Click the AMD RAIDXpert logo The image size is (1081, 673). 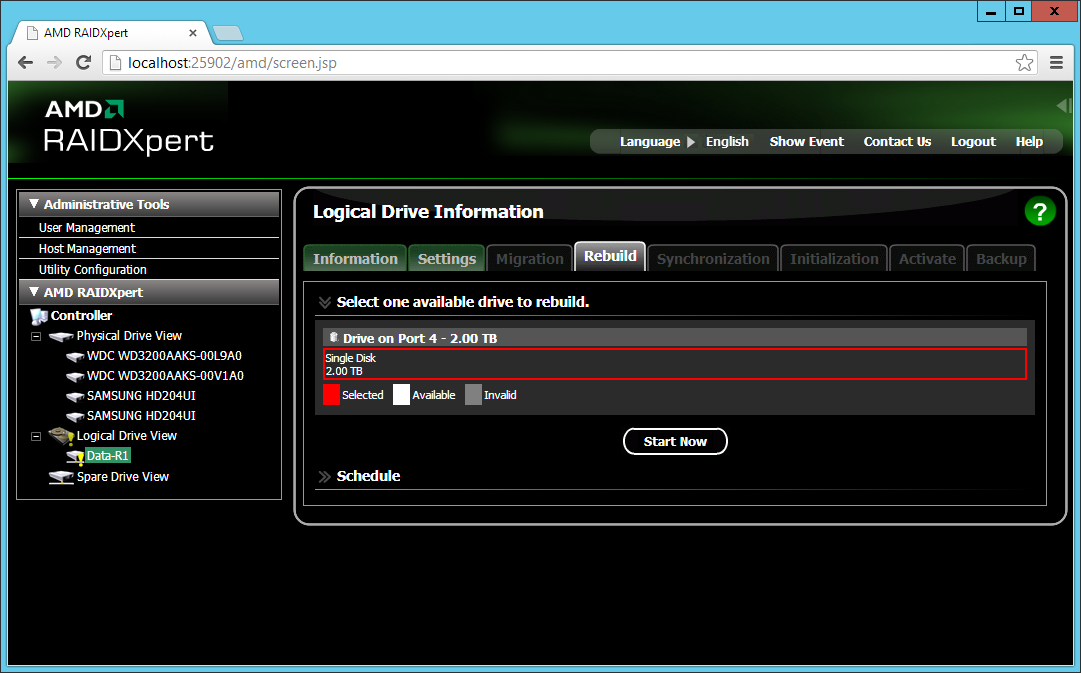pyautogui.click(x=129, y=128)
